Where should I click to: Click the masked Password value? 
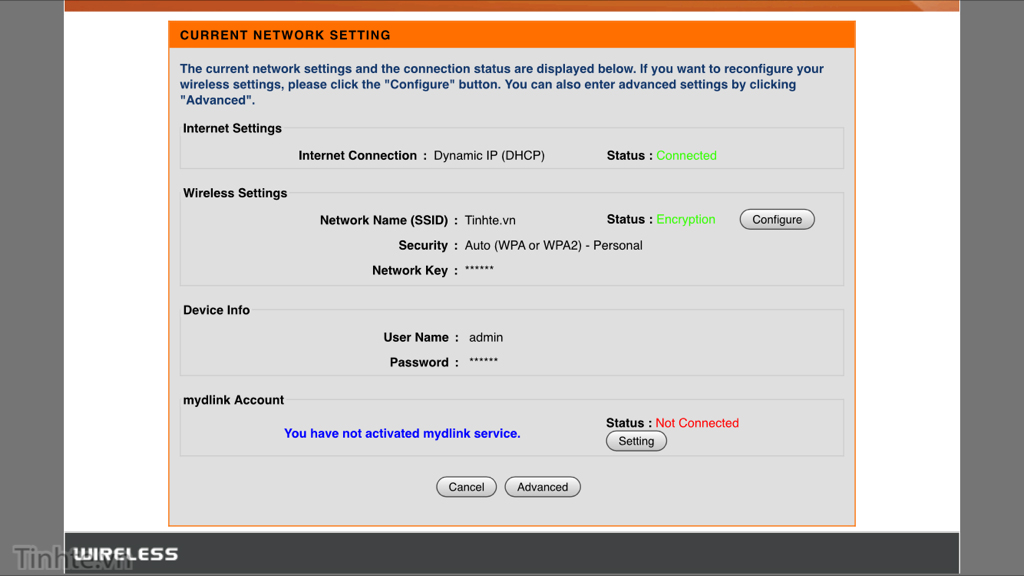click(483, 362)
